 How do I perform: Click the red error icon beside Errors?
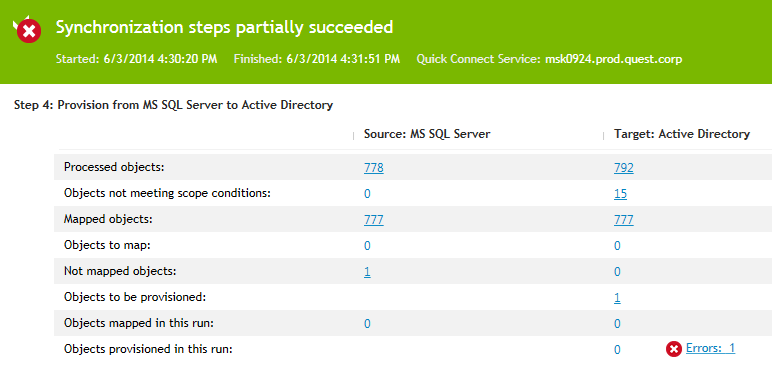674,349
